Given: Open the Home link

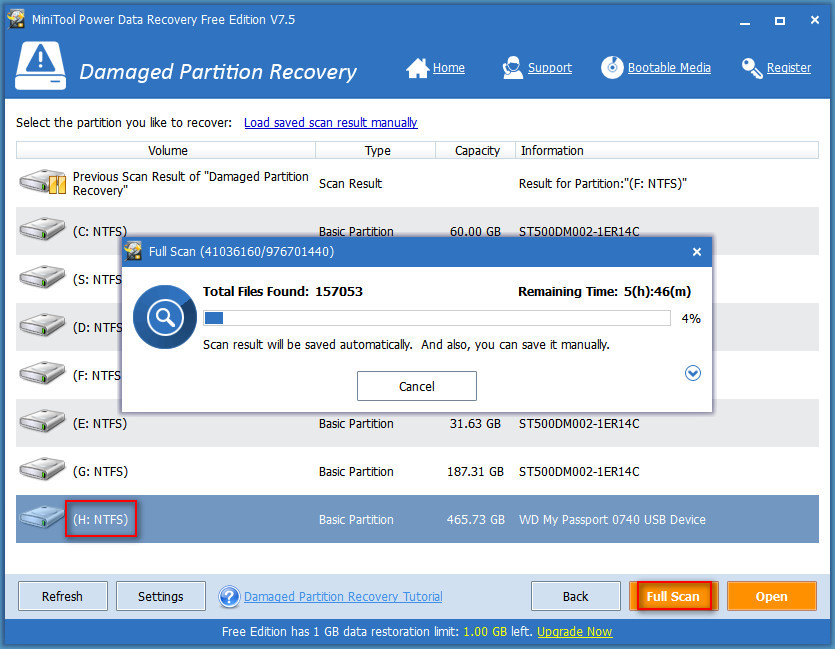Looking at the screenshot, I should [x=448, y=68].
